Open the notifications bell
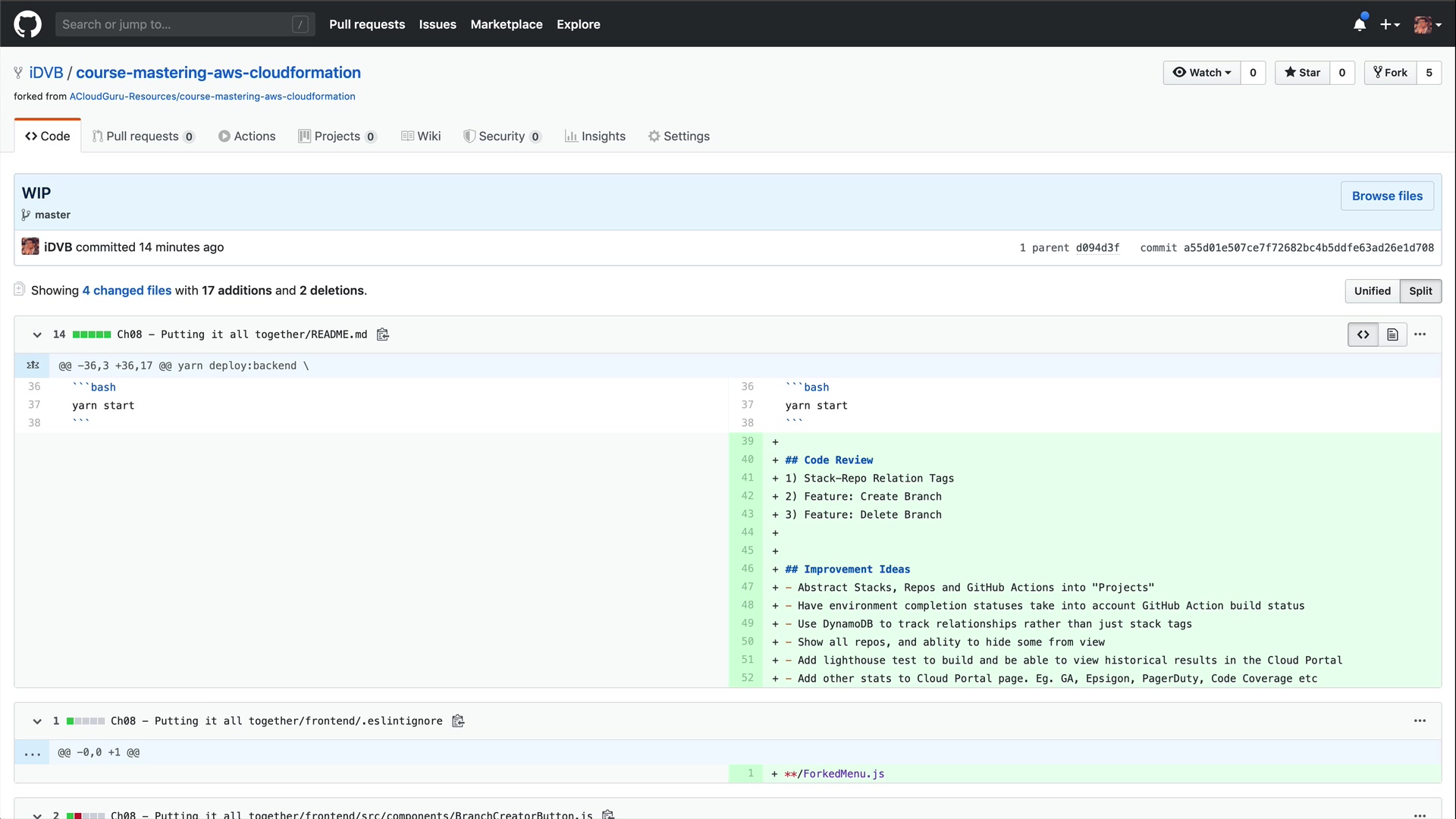This screenshot has width=1456, height=819. coord(1360,24)
